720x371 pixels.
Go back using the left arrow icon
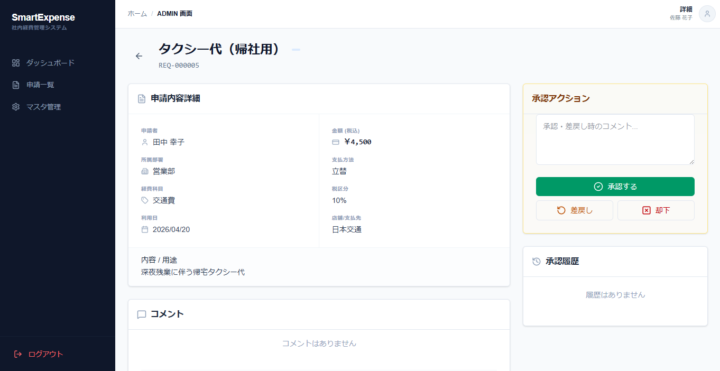139,56
